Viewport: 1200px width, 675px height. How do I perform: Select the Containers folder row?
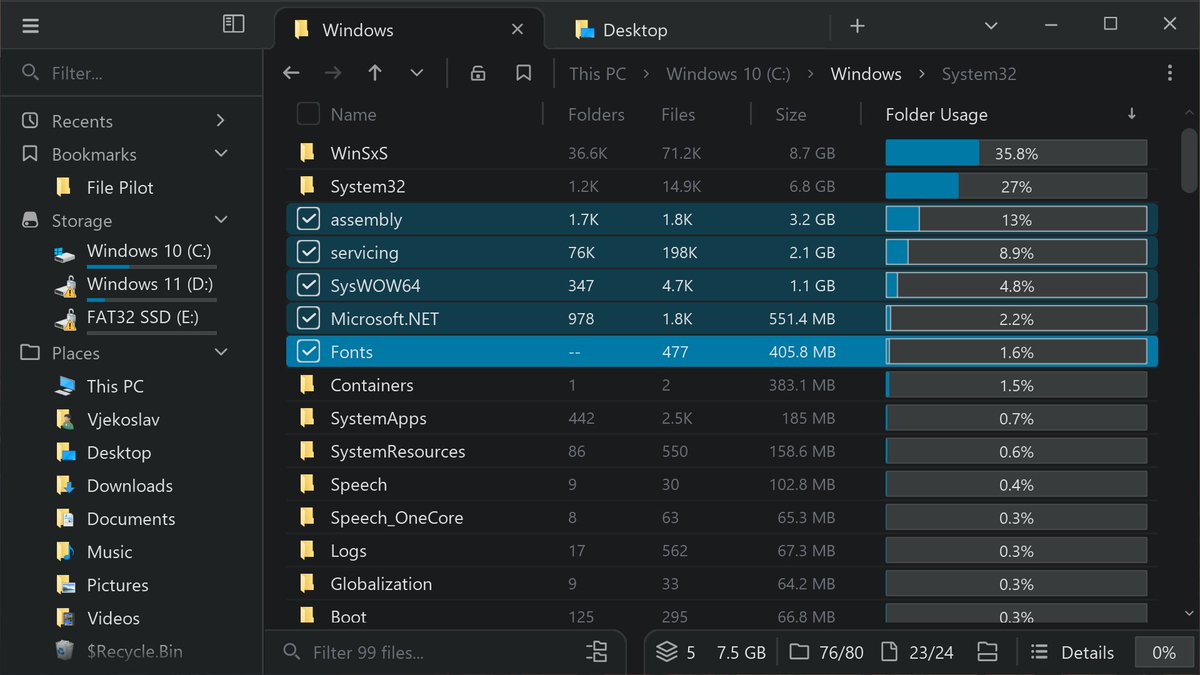tap(722, 385)
